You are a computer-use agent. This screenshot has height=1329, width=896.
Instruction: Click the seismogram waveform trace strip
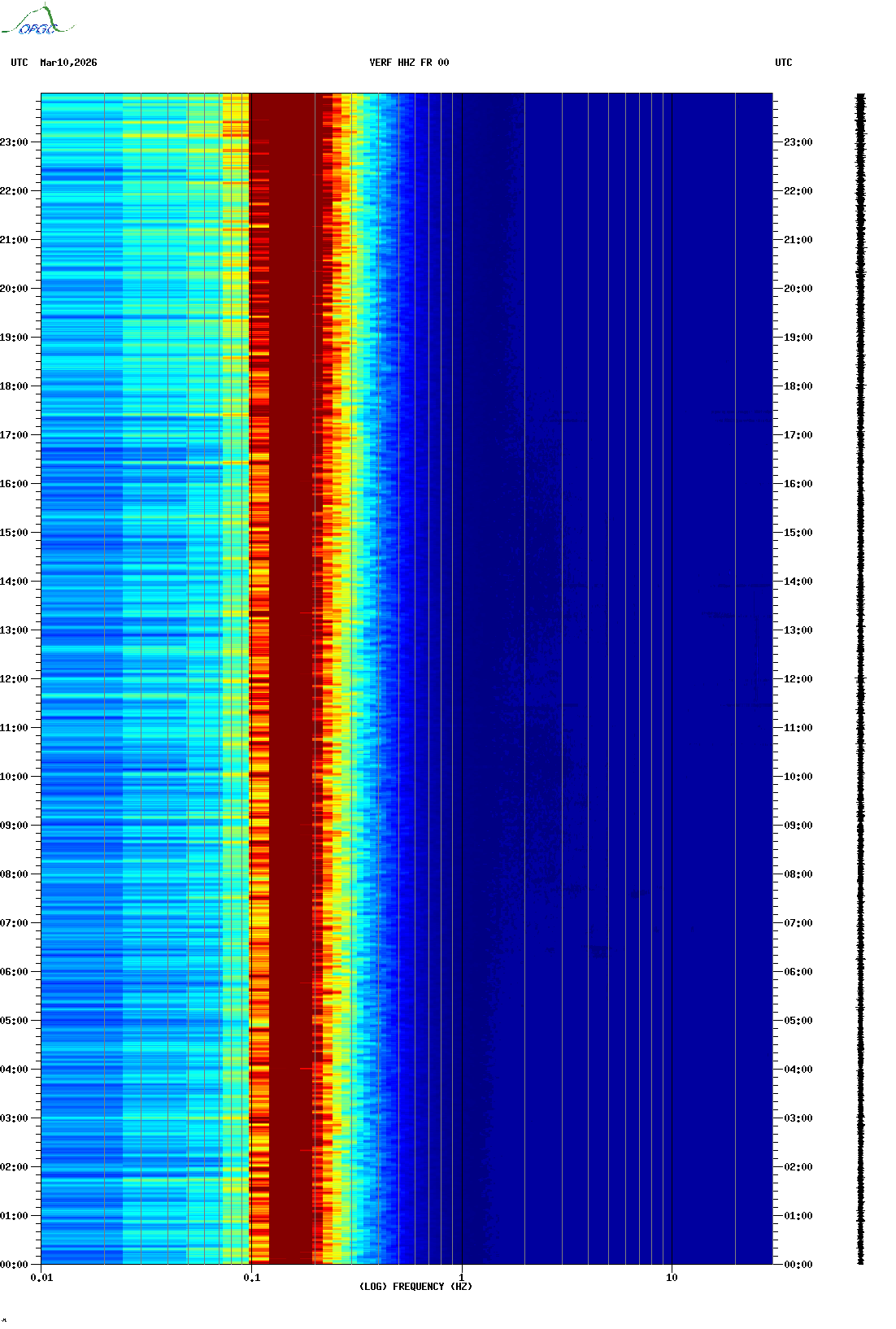click(x=861, y=679)
